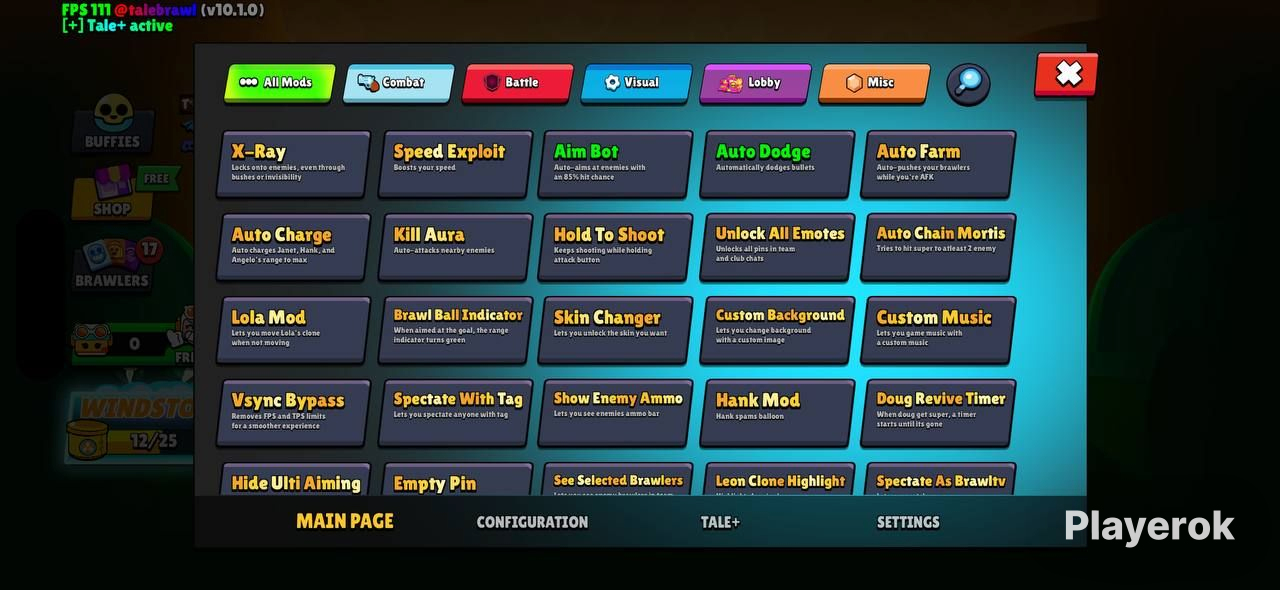Toggle See Selected Brawlers mod
1280x590 pixels.
[x=615, y=480]
